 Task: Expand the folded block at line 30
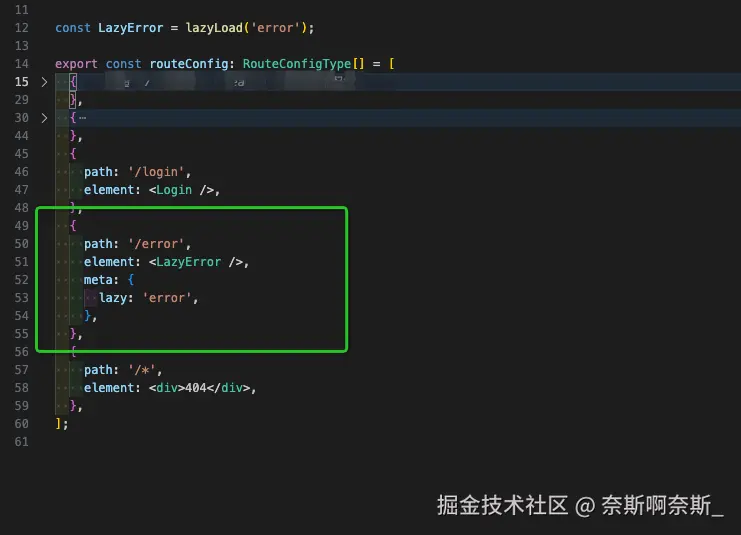[44, 118]
